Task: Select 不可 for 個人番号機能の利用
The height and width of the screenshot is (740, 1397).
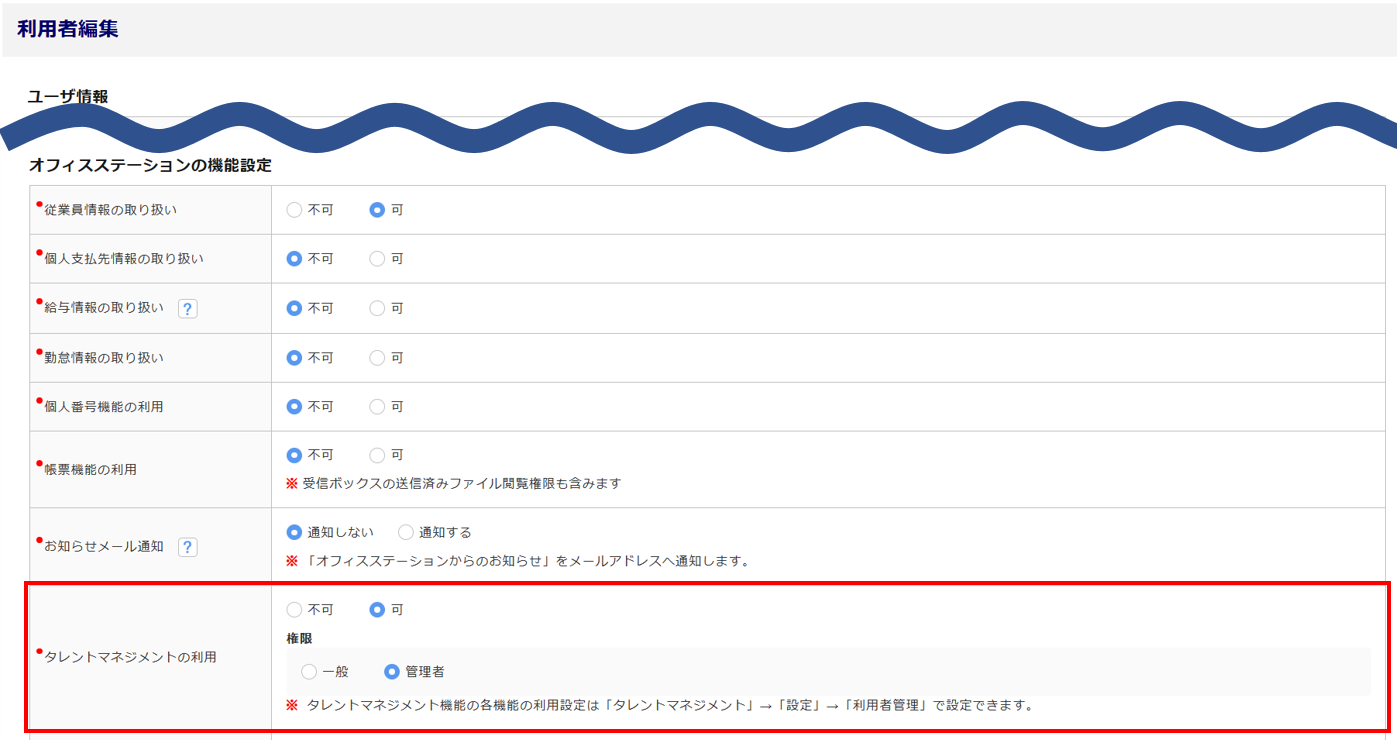Action: click(x=294, y=407)
